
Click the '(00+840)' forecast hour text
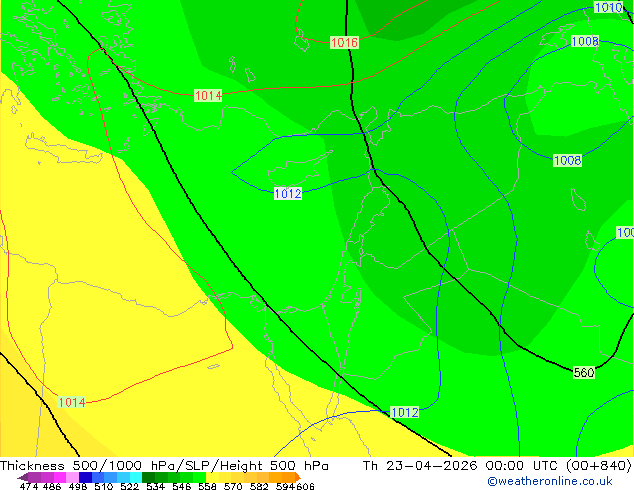coord(598,466)
